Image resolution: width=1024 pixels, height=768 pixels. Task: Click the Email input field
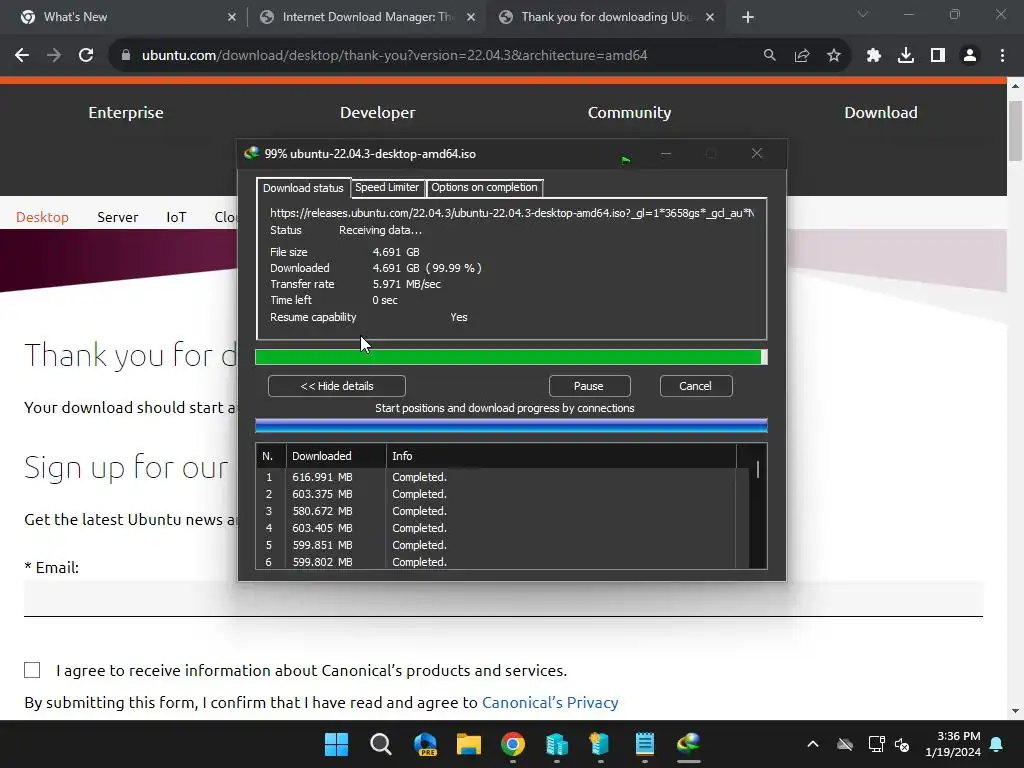click(504, 598)
